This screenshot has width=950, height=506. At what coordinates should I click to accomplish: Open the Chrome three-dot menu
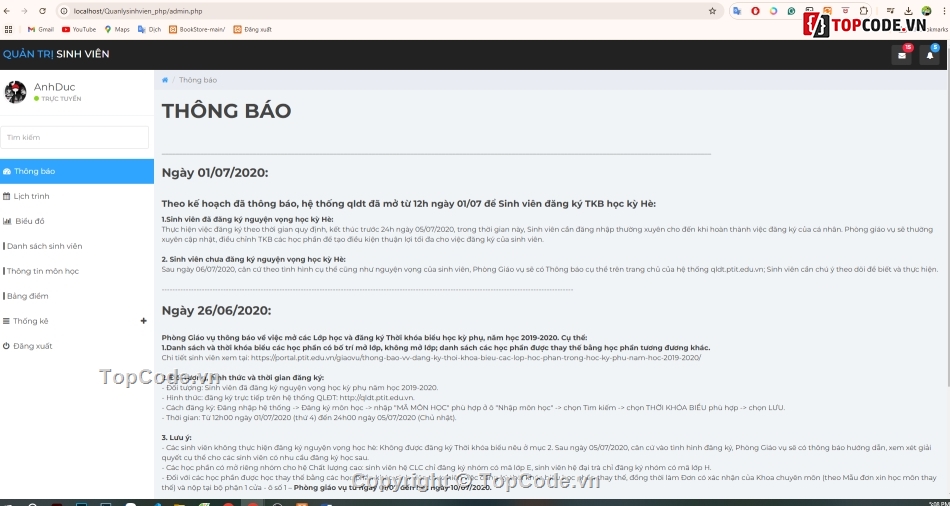pyautogui.click(x=944, y=11)
